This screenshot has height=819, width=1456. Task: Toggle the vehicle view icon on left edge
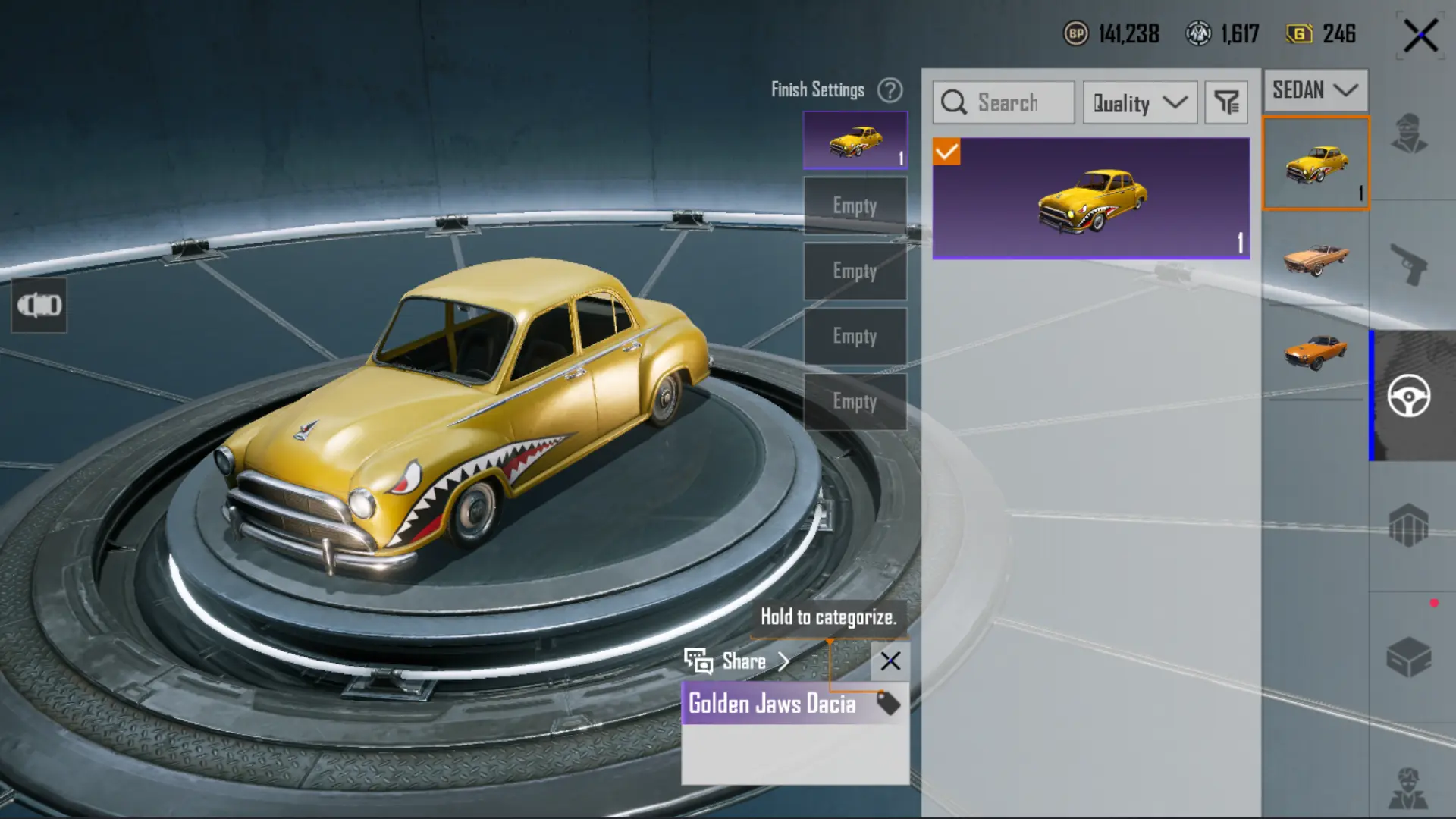(x=39, y=306)
